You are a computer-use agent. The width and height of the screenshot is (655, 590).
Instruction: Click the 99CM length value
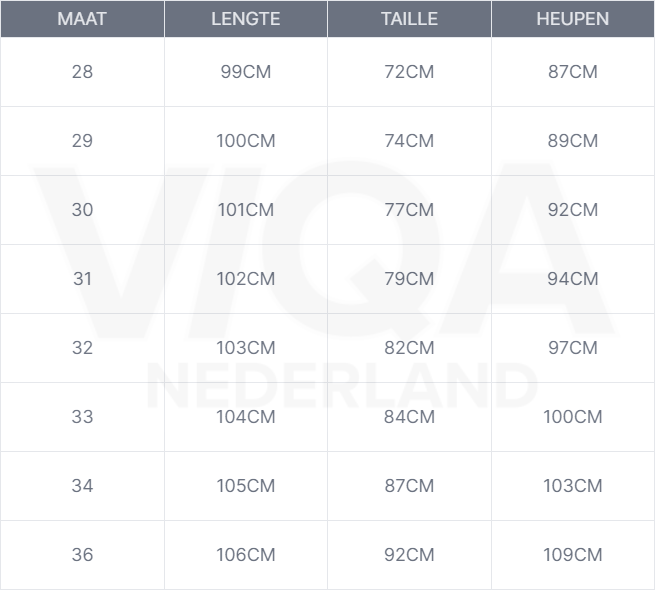[245, 72]
